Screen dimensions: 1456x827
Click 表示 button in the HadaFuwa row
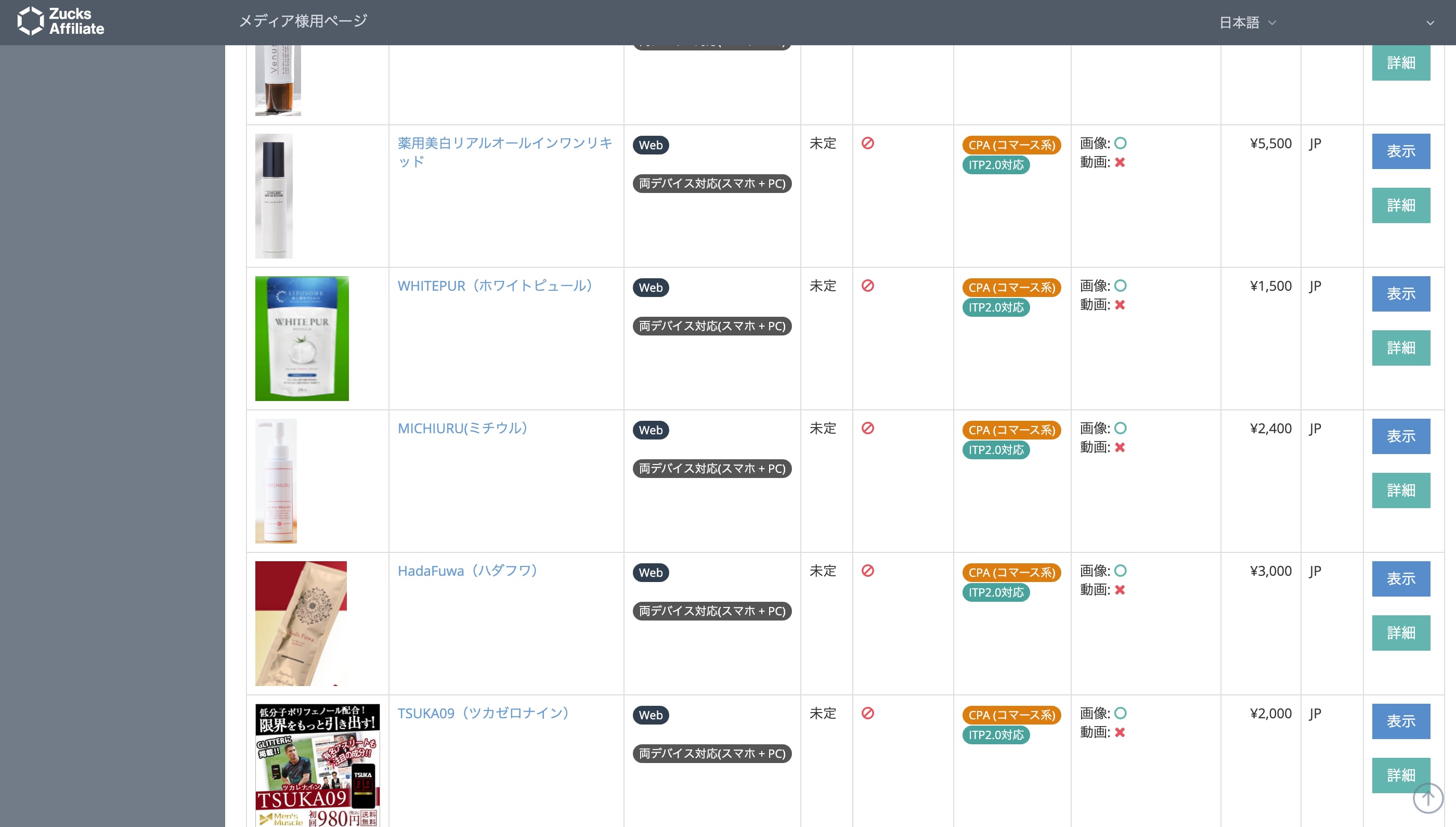click(x=1401, y=579)
